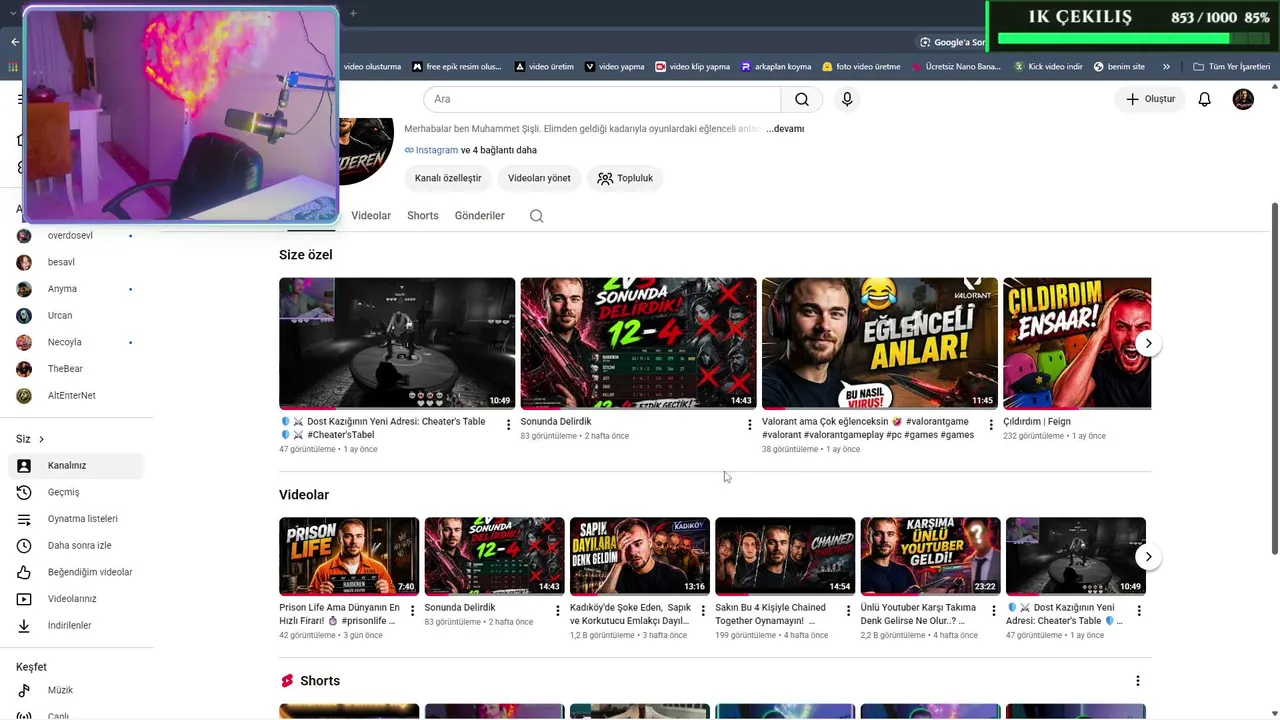The height and width of the screenshot is (720, 1280).
Task: Click the magnifier search button
Action: pyautogui.click(x=802, y=99)
